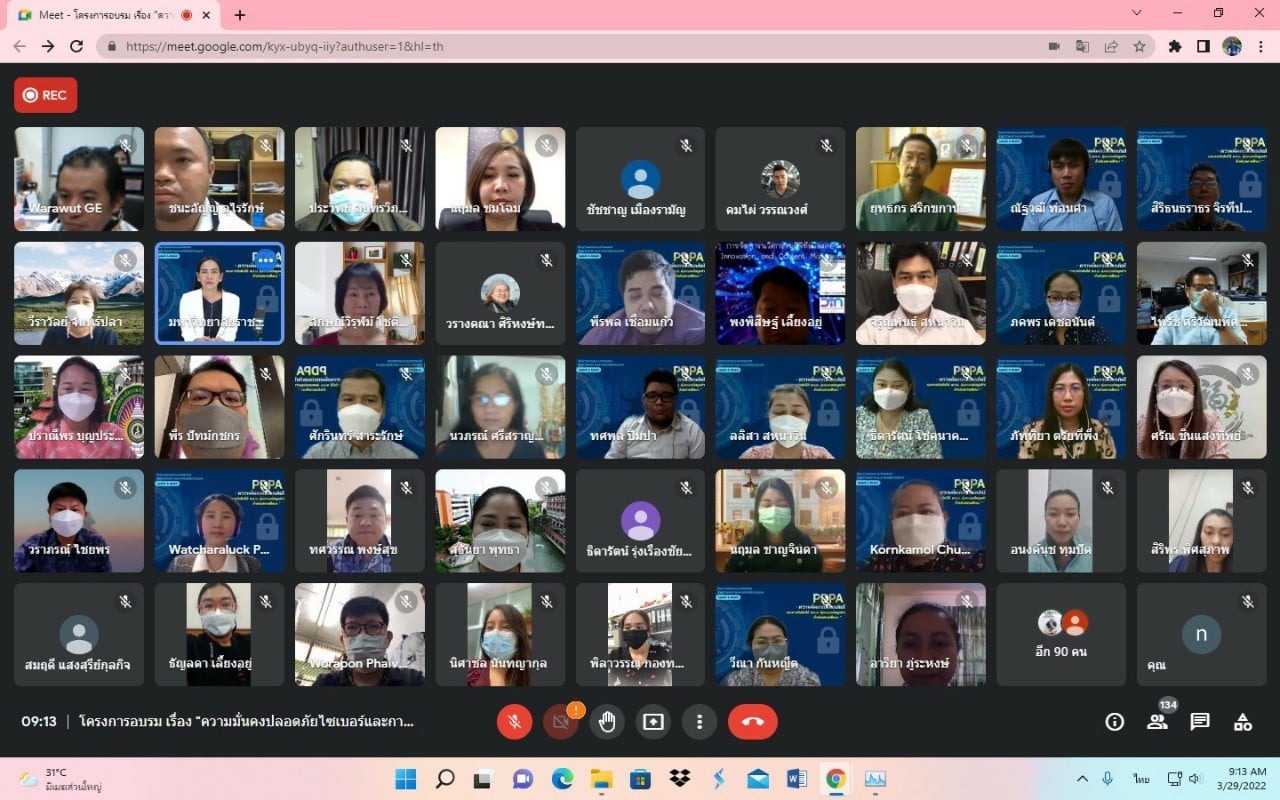
Task: Click the translate page icon in address bar
Action: (x=1082, y=46)
